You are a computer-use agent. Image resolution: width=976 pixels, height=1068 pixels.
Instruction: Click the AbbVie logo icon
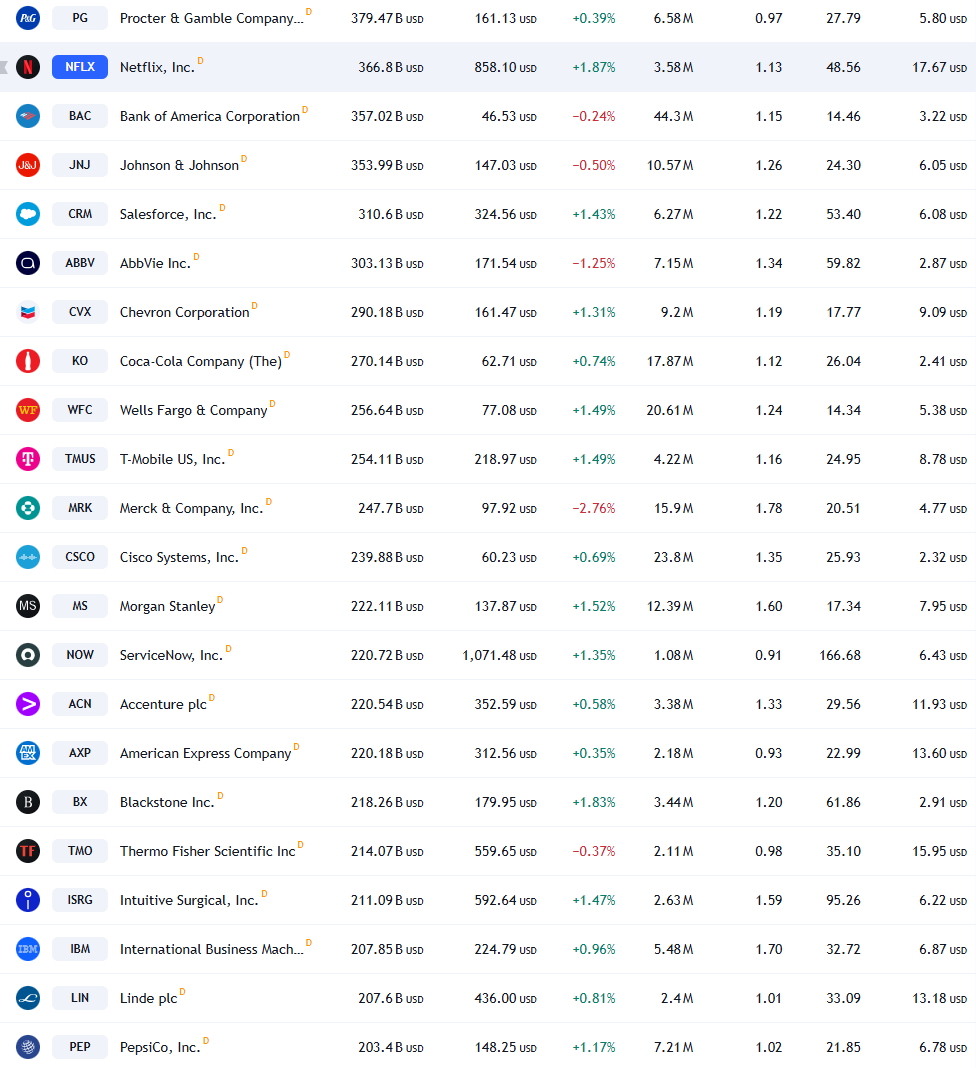pyautogui.click(x=28, y=263)
